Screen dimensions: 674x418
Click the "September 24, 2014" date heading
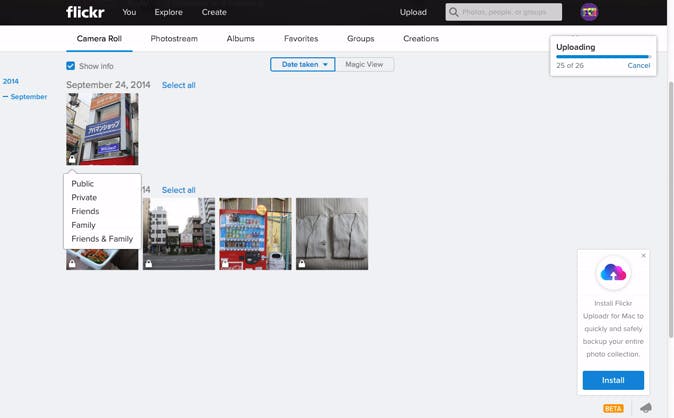pyautogui.click(x=108, y=85)
